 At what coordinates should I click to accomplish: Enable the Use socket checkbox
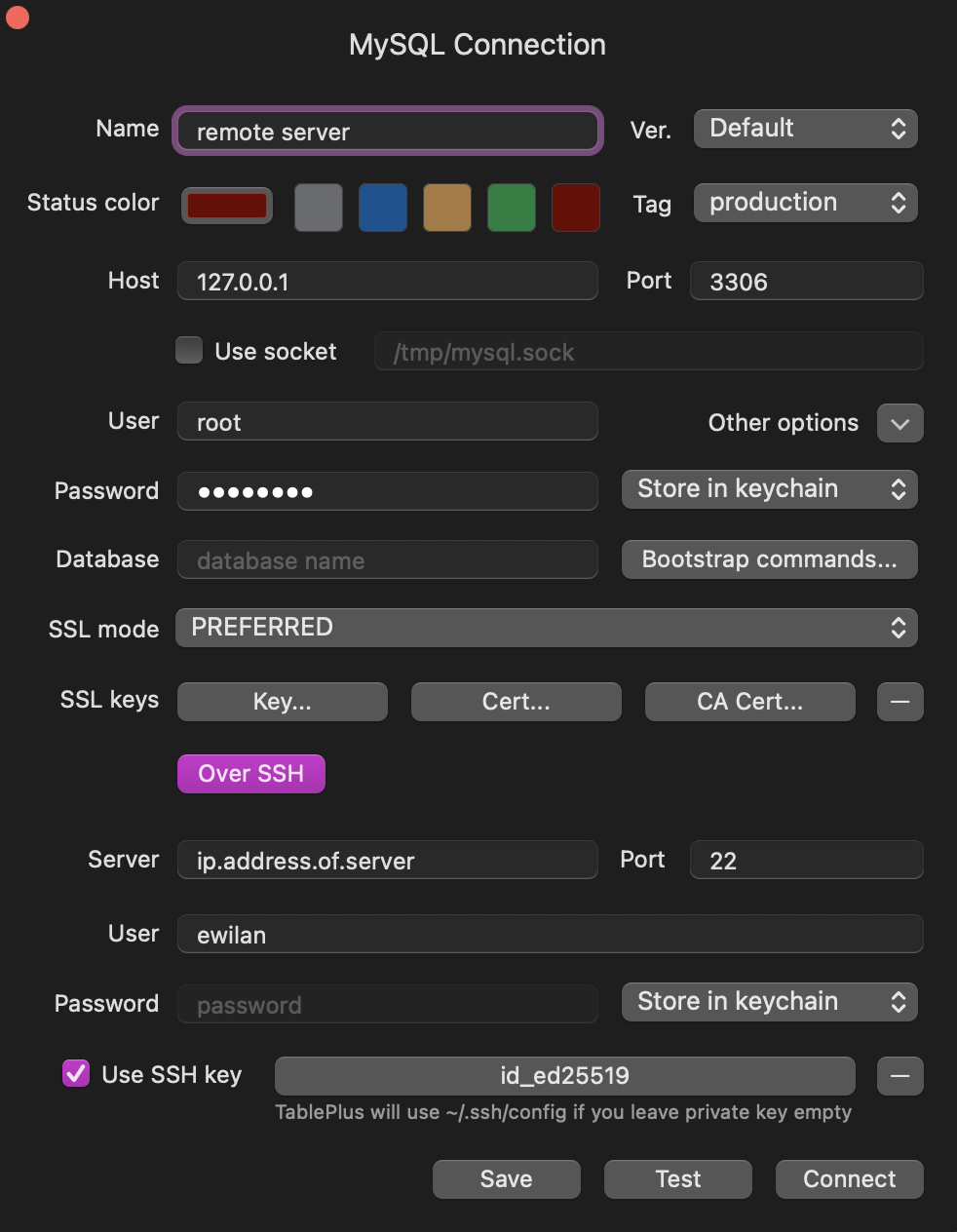(x=189, y=351)
